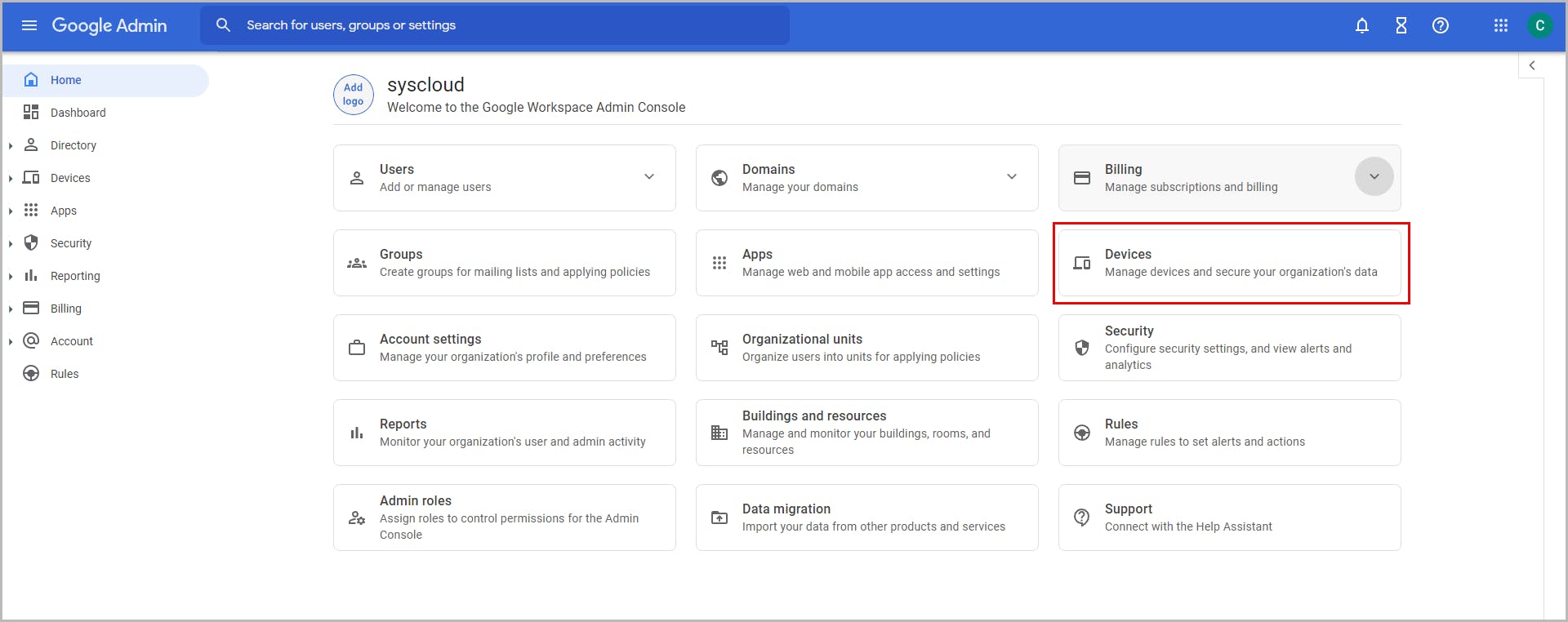The height and width of the screenshot is (622, 1568).
Task: Expand the Devices tree arrow in sidebar
Action: click(11, 179)
